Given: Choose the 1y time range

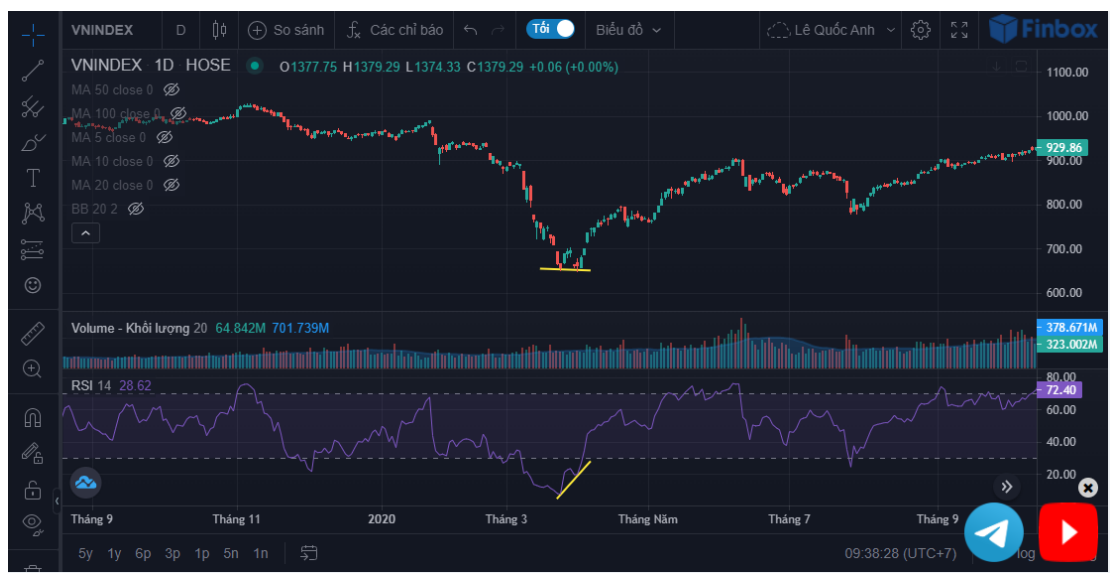Looking at the screenshot, I should point(114,553).
